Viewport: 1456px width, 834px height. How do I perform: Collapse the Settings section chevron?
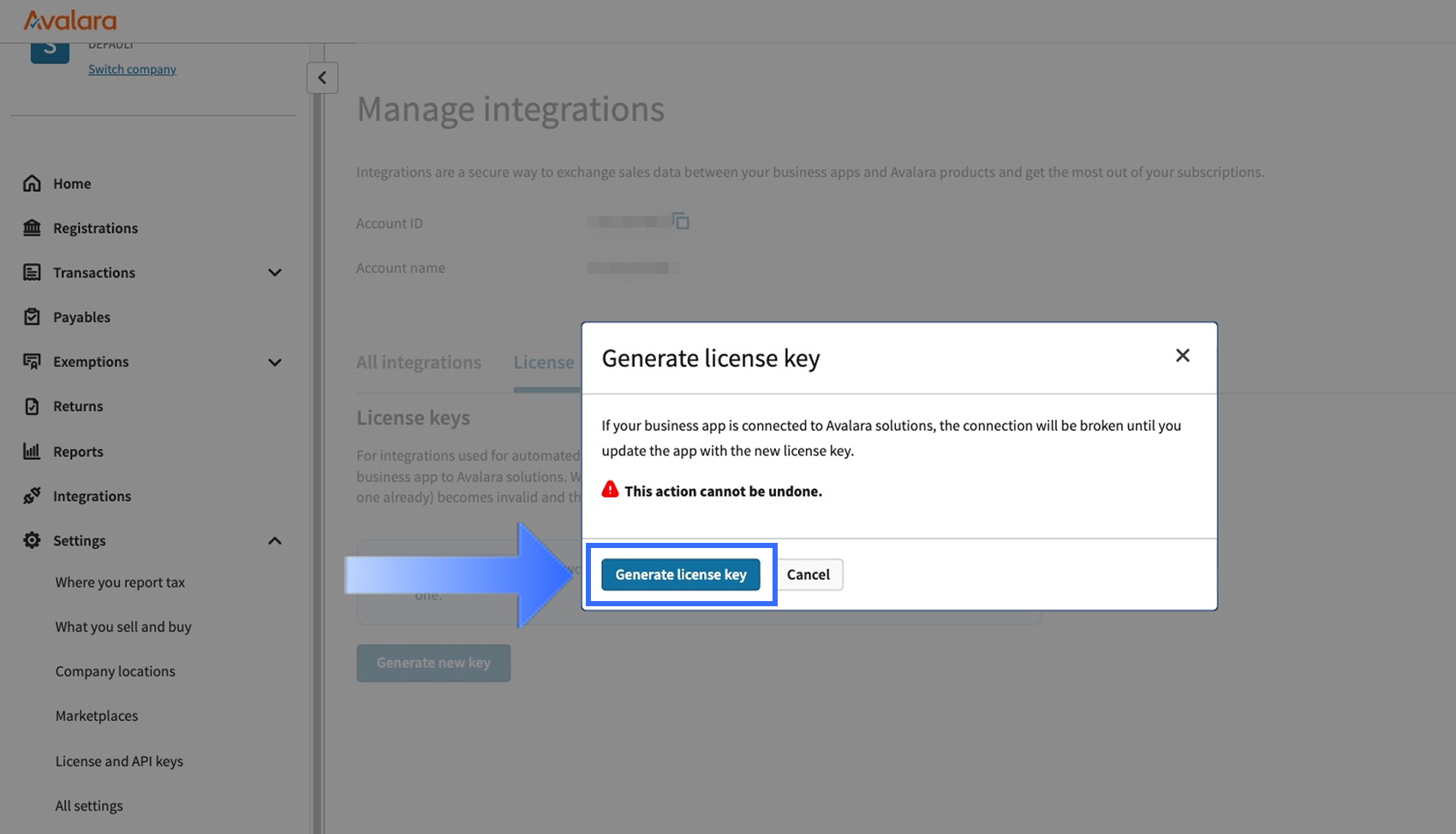pyautogui.click(x=275, y=540)
